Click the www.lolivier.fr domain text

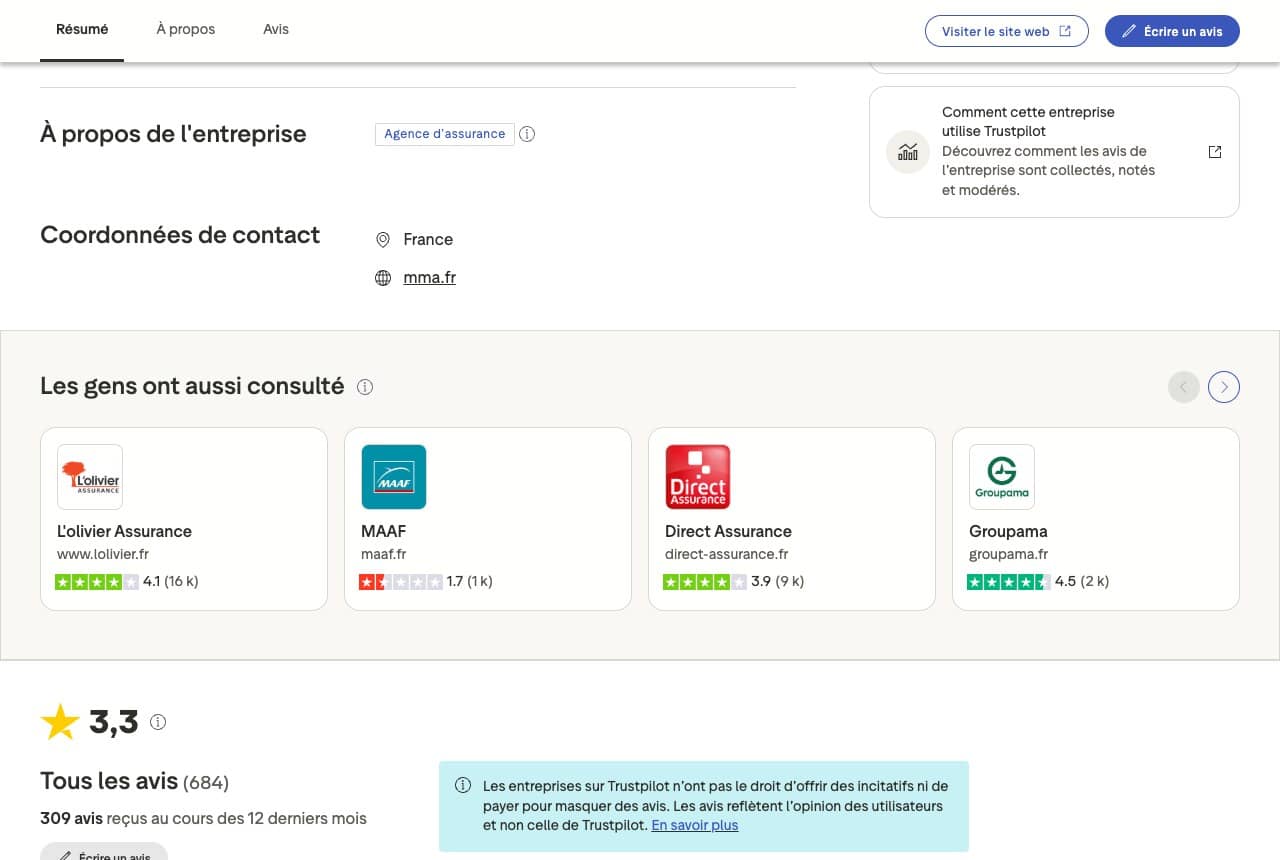click(x=103, y=554)
